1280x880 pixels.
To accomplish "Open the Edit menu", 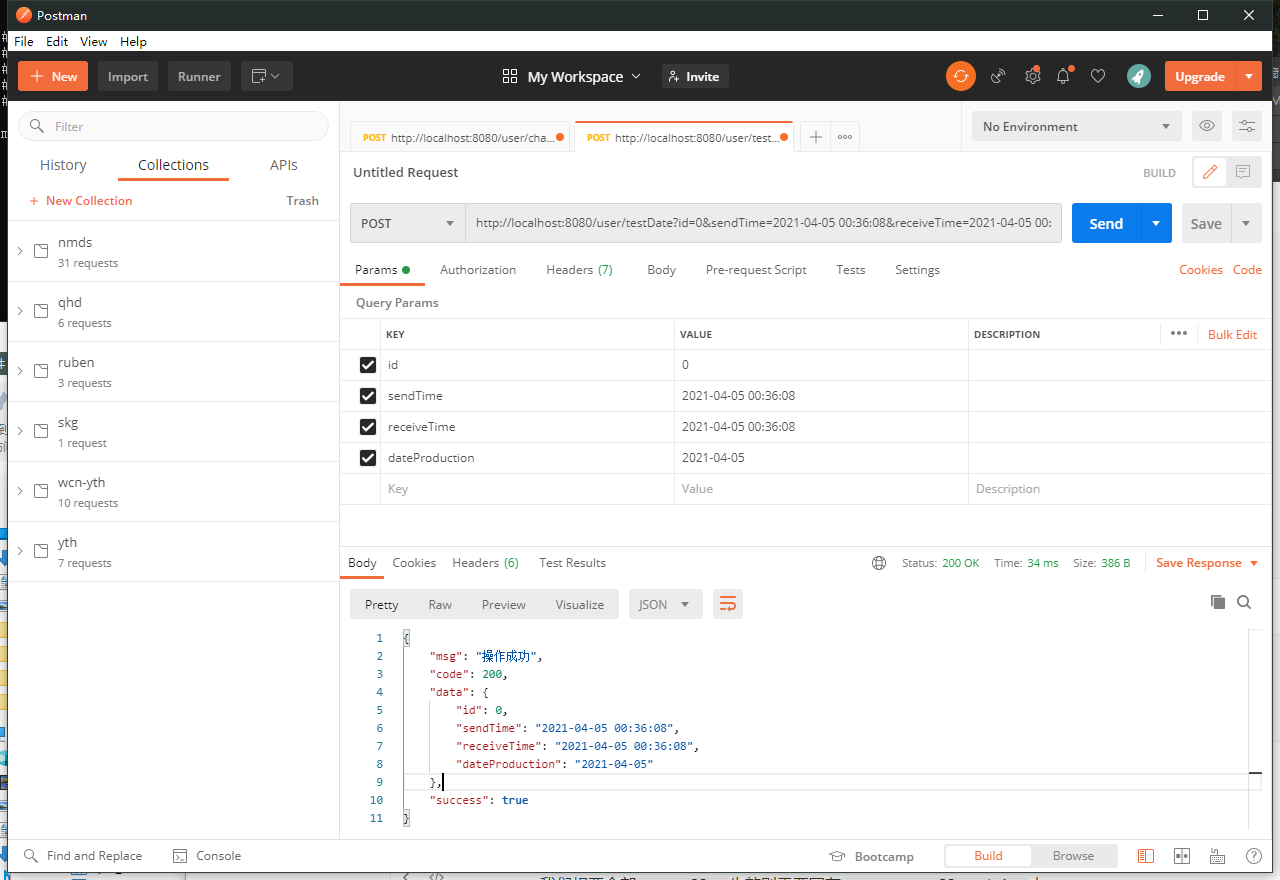I will (57, 41).
